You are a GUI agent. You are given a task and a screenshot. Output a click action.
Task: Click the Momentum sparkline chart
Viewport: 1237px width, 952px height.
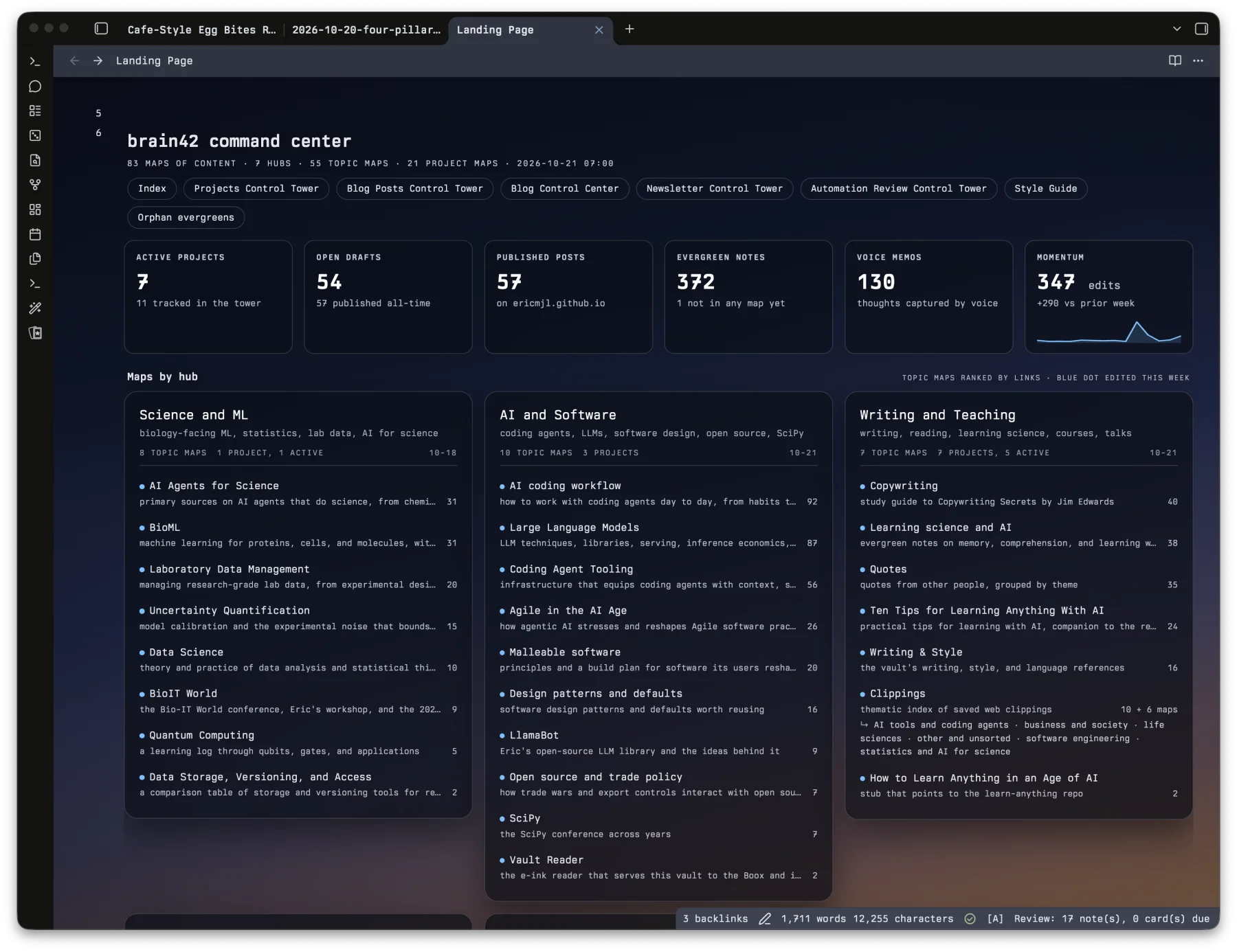click(1108, 332)
